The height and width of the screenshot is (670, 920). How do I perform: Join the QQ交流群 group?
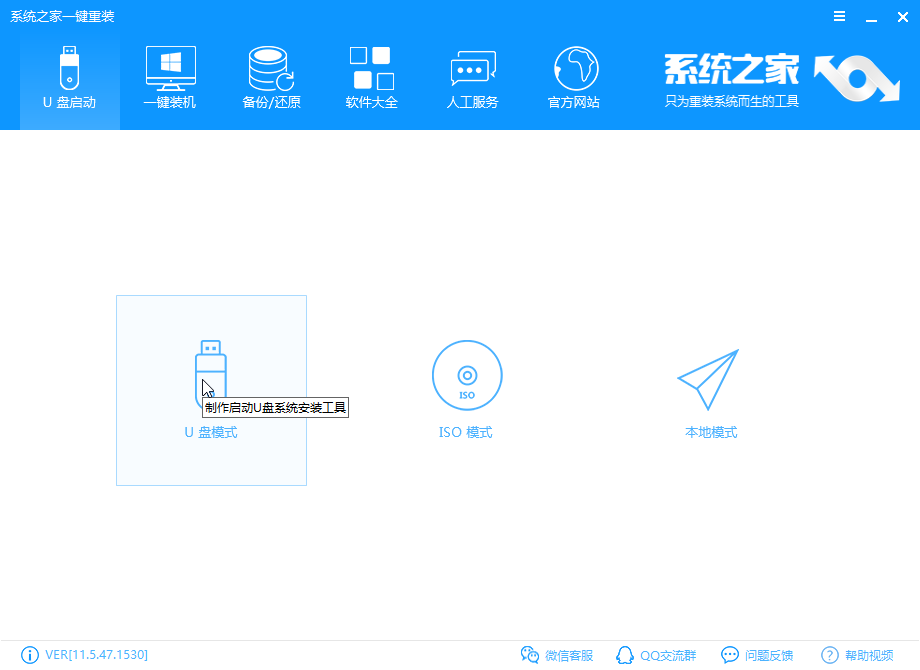660,655
